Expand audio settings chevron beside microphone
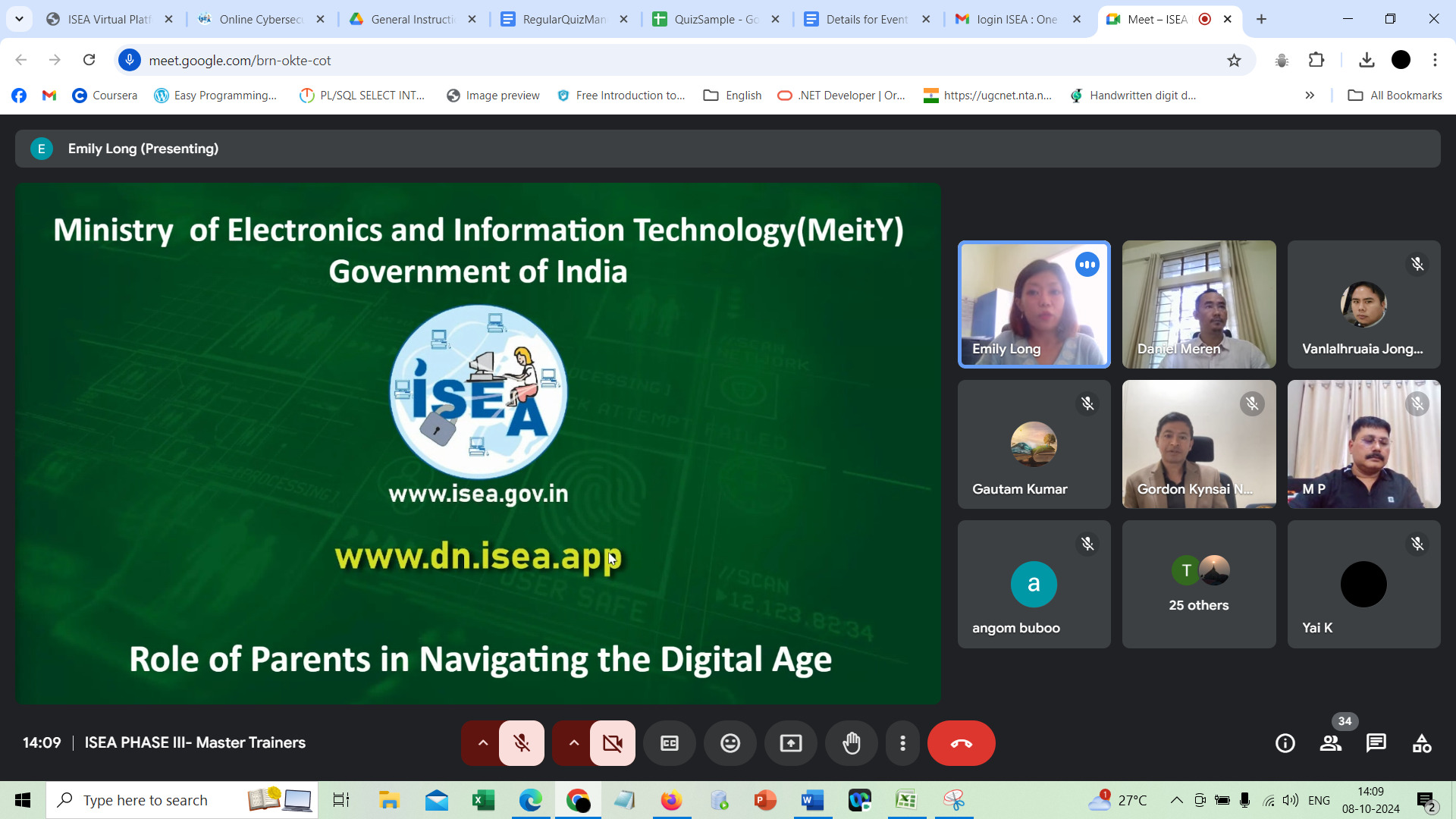Image resolution: width=1456 pixels, height=819 pixels. tap(482, 743)
